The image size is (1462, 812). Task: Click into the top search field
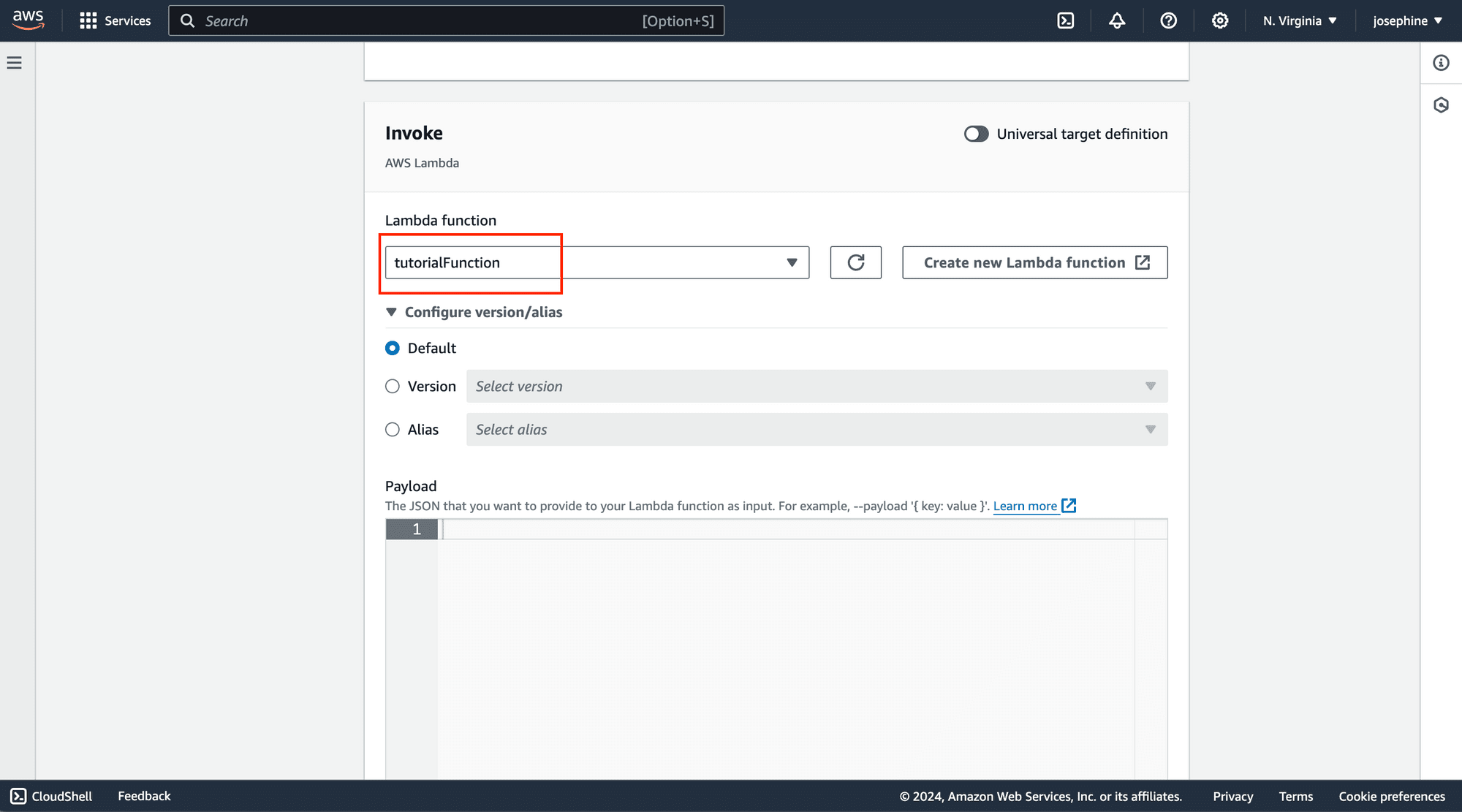tap(447, 20)
